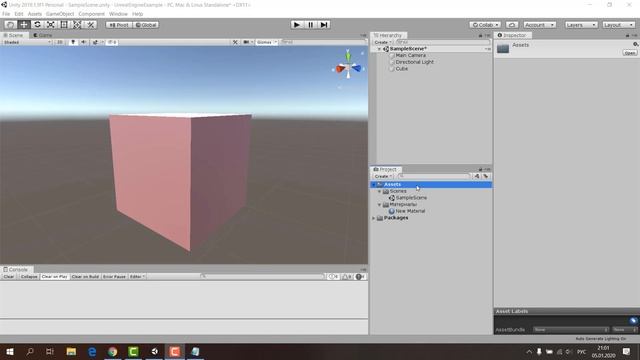Select the Rotate tool in the toolbar
This screenshot has width=640, height=360.
pos(37,25)
